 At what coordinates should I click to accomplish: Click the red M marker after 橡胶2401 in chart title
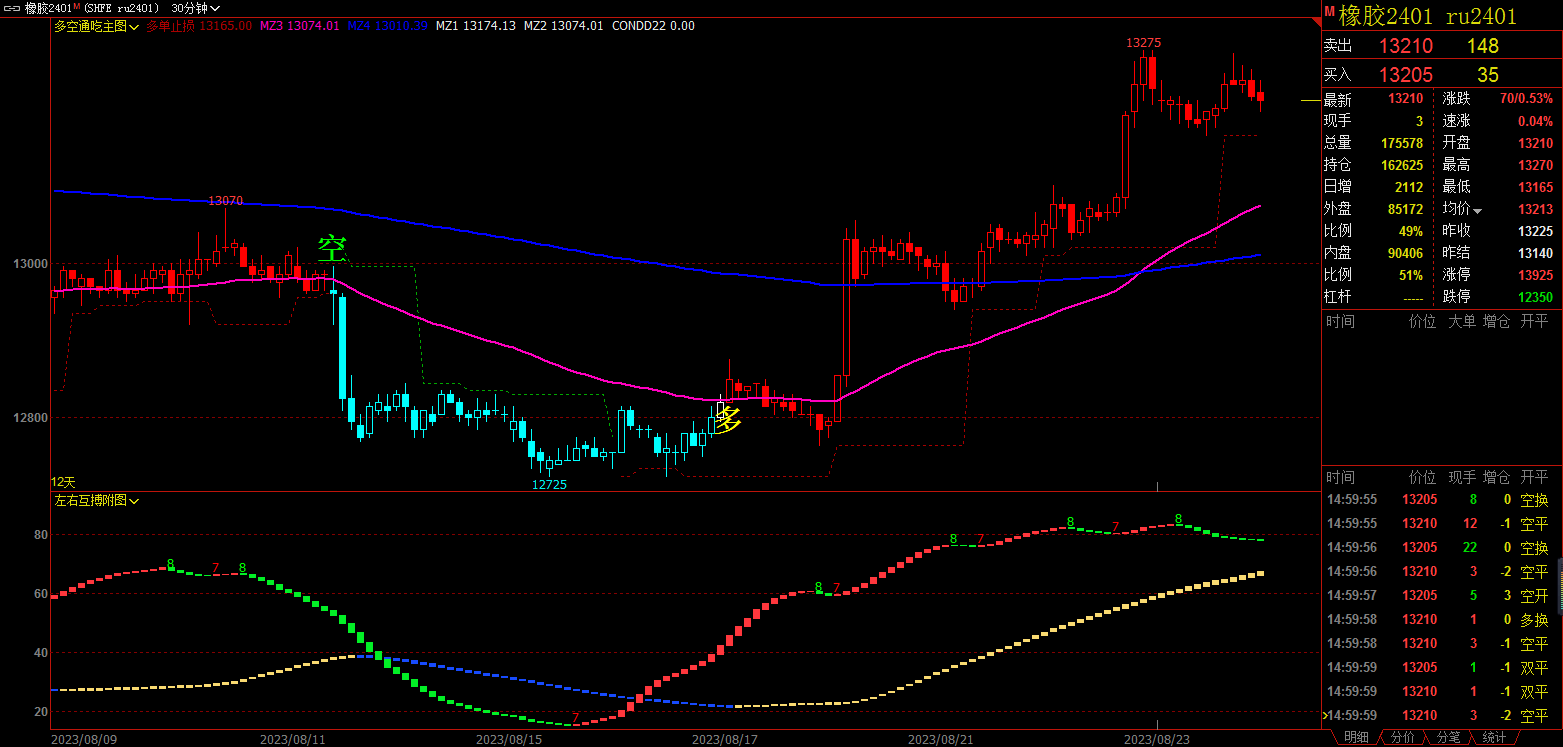point(77,6)
